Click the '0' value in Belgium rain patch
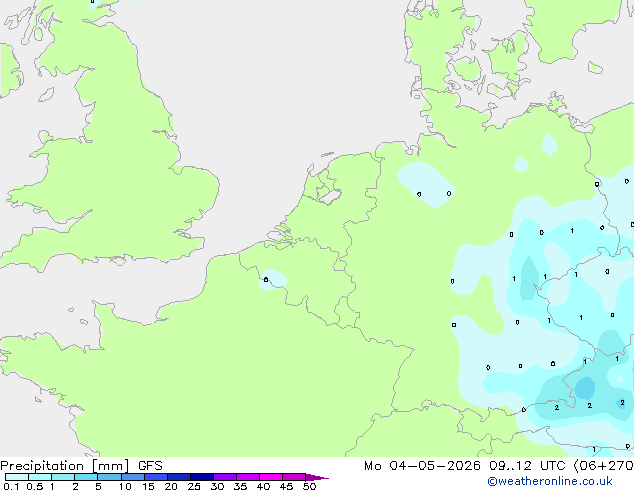This screenshot has width=634, height=490. click(x=266, y=279)
